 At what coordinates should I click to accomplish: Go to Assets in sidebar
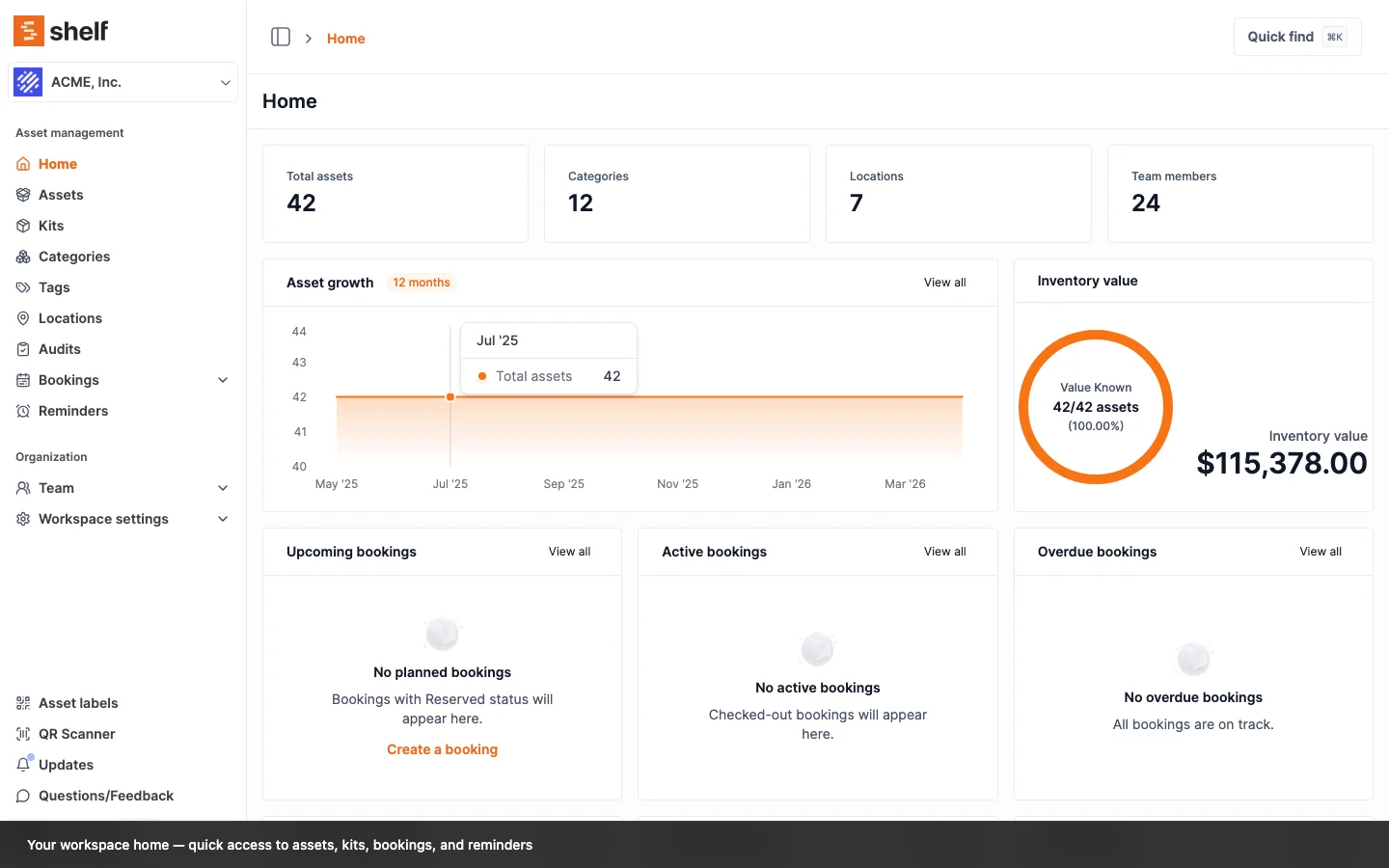click(x=61, y=195)
